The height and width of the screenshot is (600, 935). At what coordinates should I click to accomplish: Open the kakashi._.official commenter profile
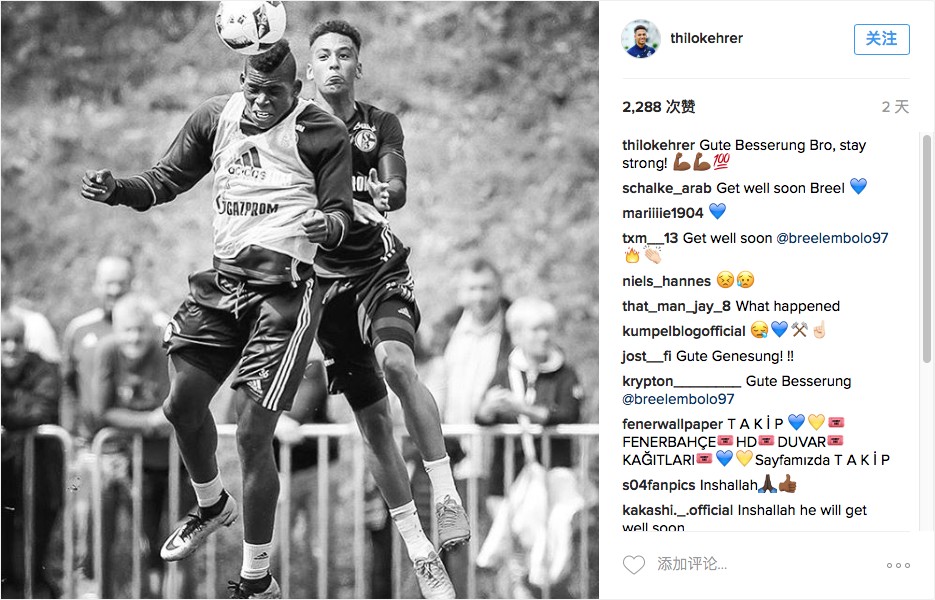pyautogui.click(x=677, y=511)
